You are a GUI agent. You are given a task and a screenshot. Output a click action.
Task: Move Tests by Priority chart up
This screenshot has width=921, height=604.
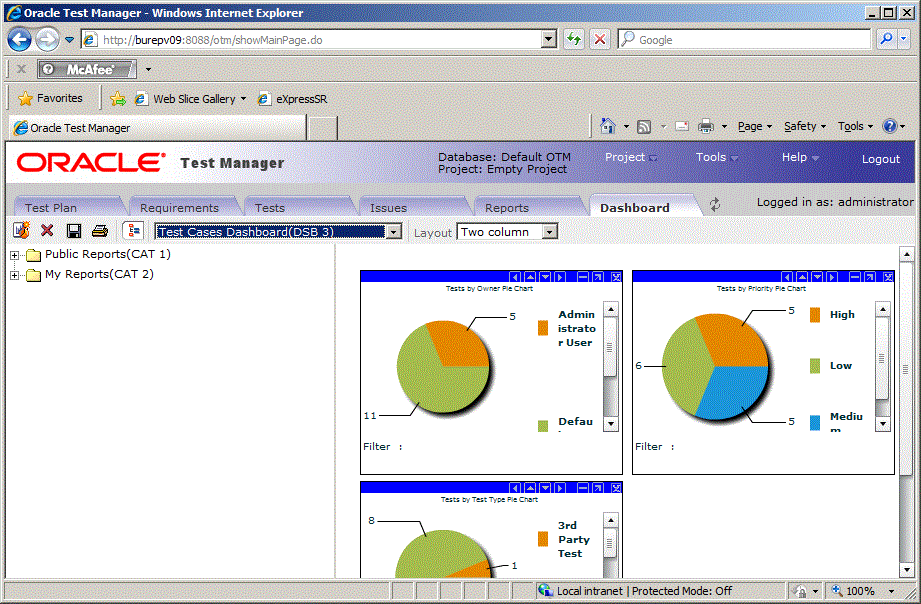pos(802,277)
